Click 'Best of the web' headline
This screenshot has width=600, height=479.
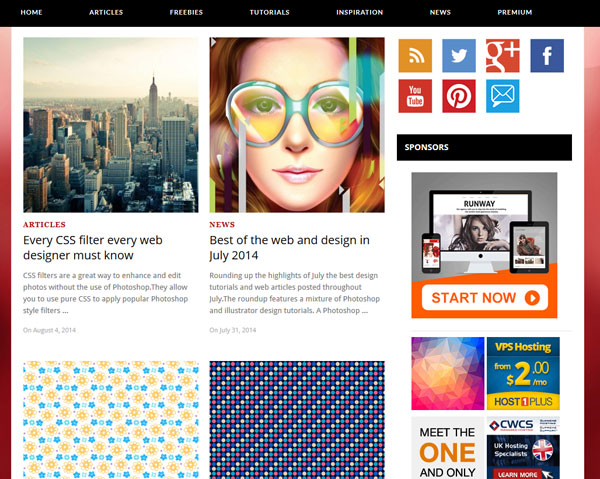tap(289, 248)
